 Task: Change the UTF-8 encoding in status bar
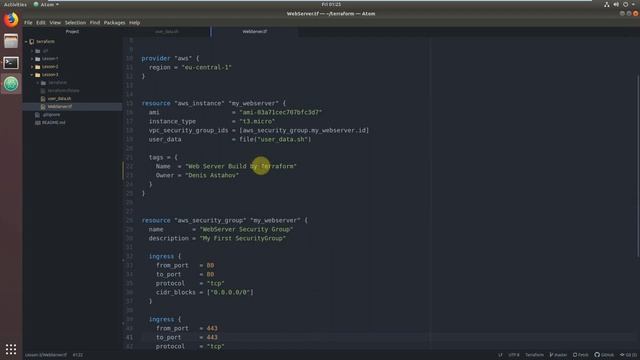(x=514, y=355)
